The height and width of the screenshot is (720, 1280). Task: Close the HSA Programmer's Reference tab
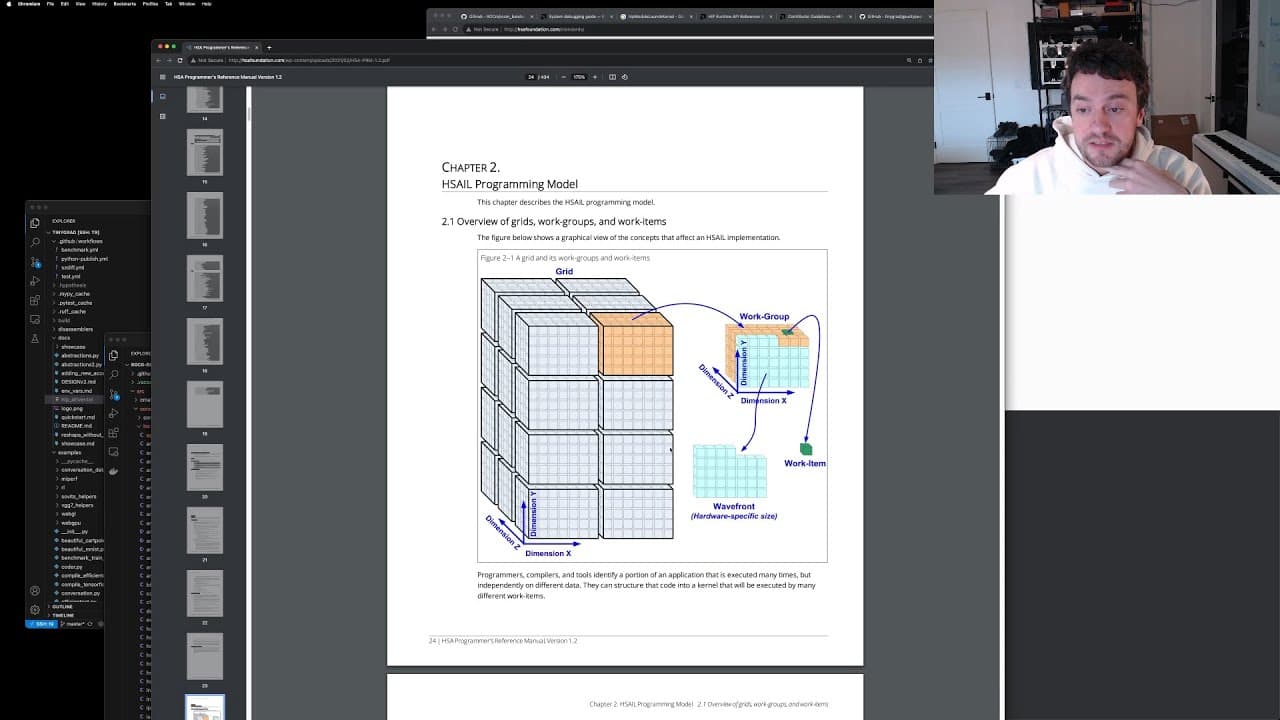coord(257,47)
